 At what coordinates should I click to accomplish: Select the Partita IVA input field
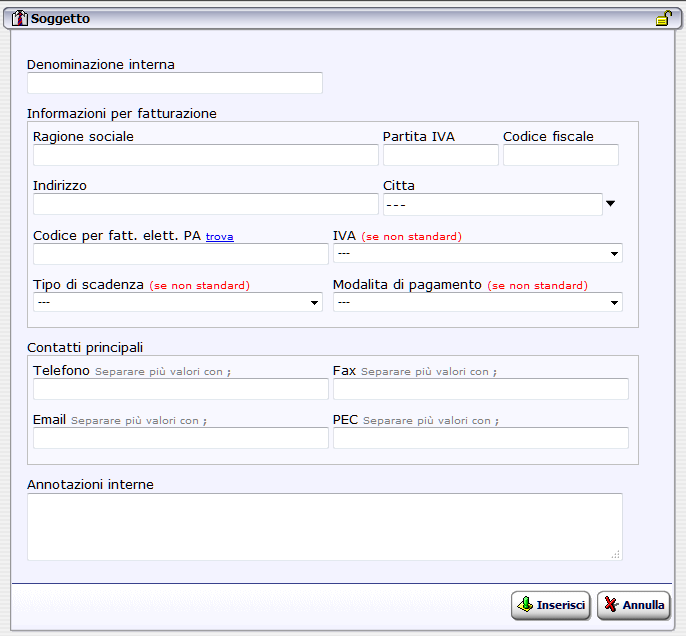coord(440,155)
